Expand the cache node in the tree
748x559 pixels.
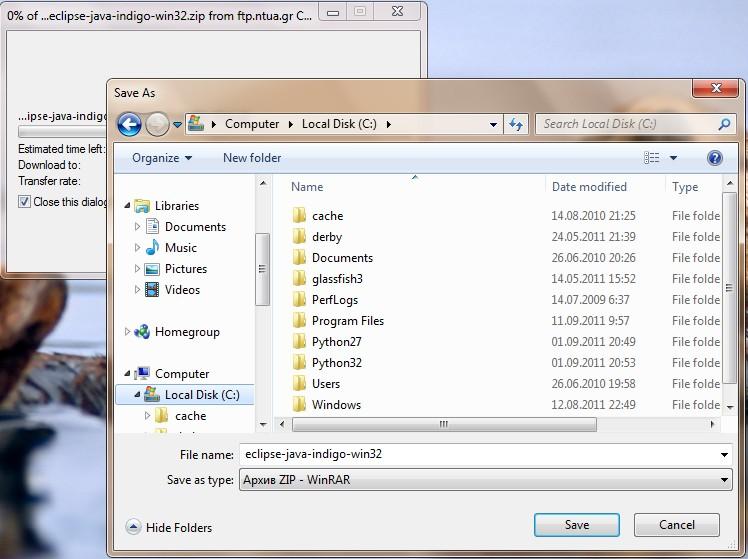(x=147, y=415)
